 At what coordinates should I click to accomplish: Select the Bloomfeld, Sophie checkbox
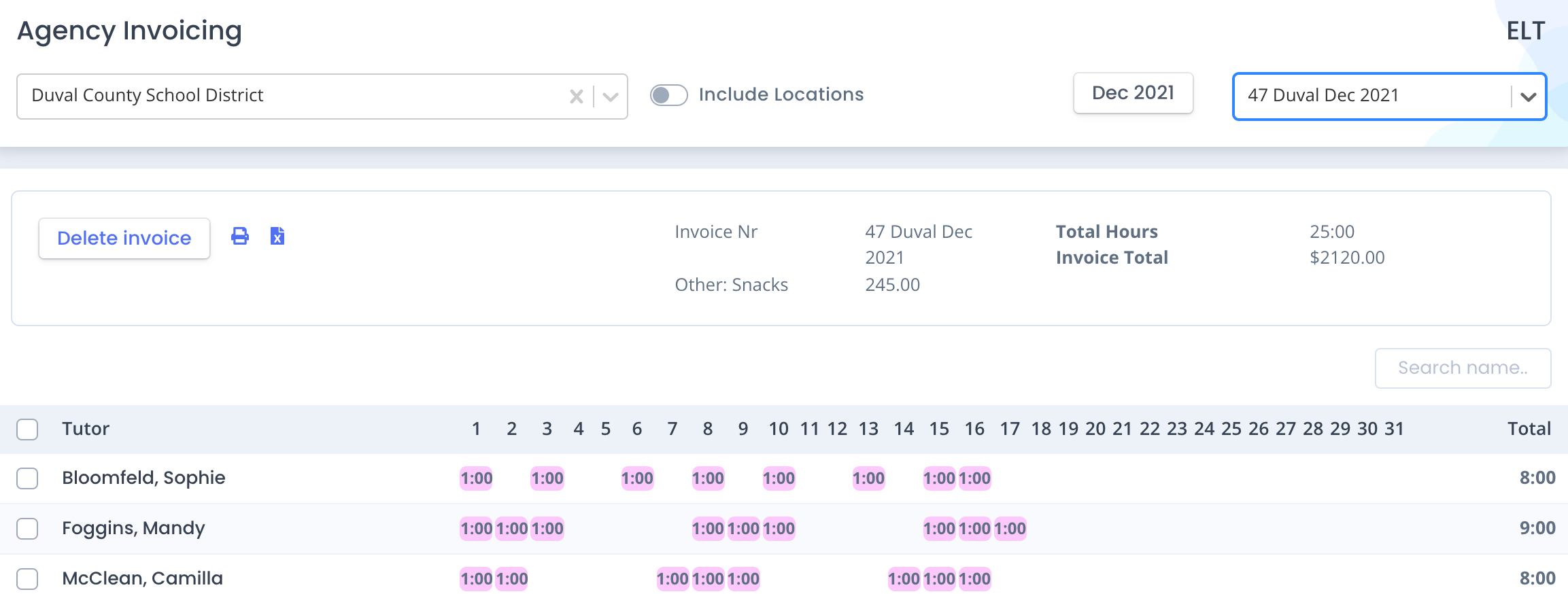pyautogui.click(x=27, y=478)
